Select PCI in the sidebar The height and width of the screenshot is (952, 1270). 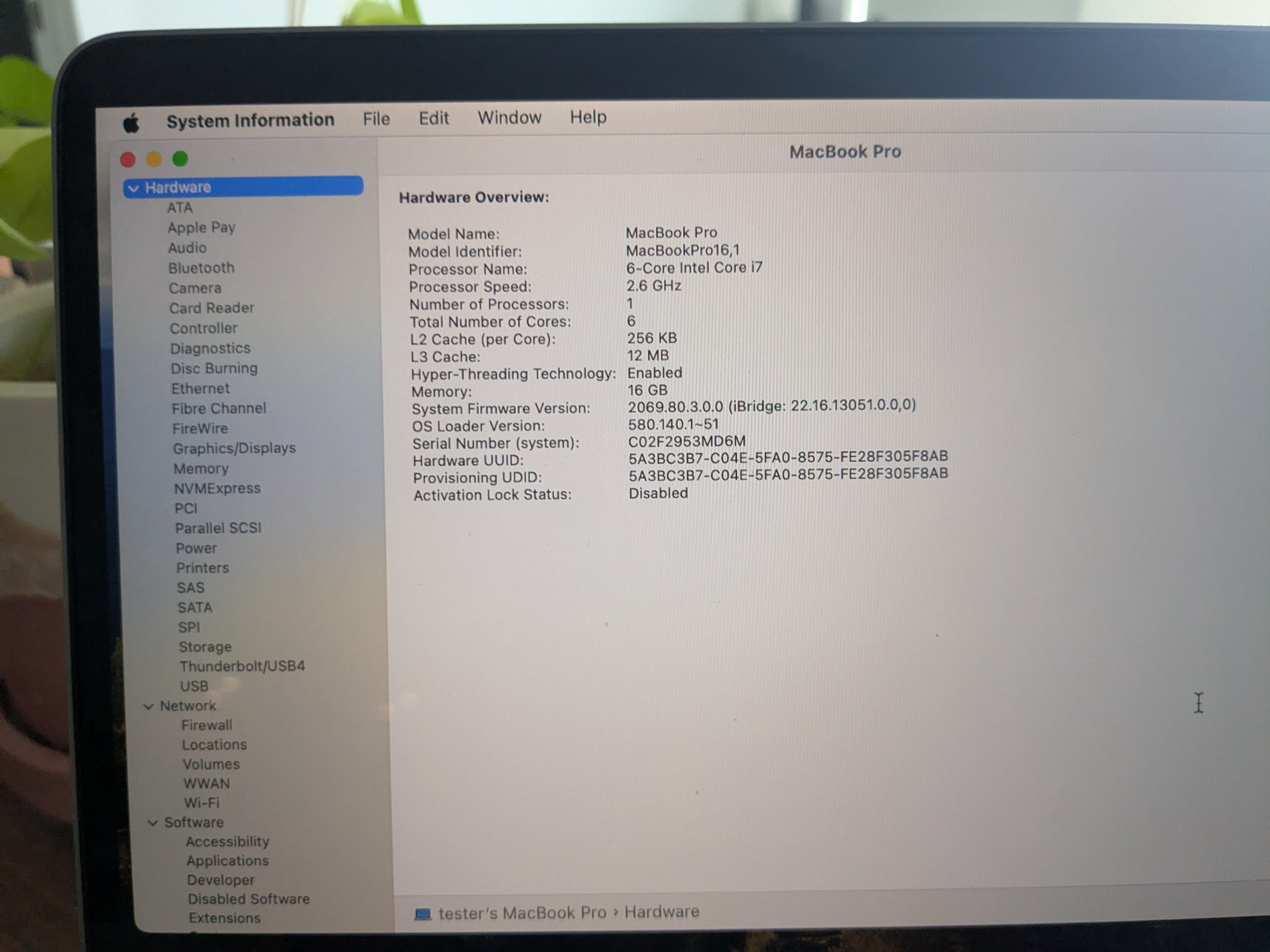(x=186, y=508)
